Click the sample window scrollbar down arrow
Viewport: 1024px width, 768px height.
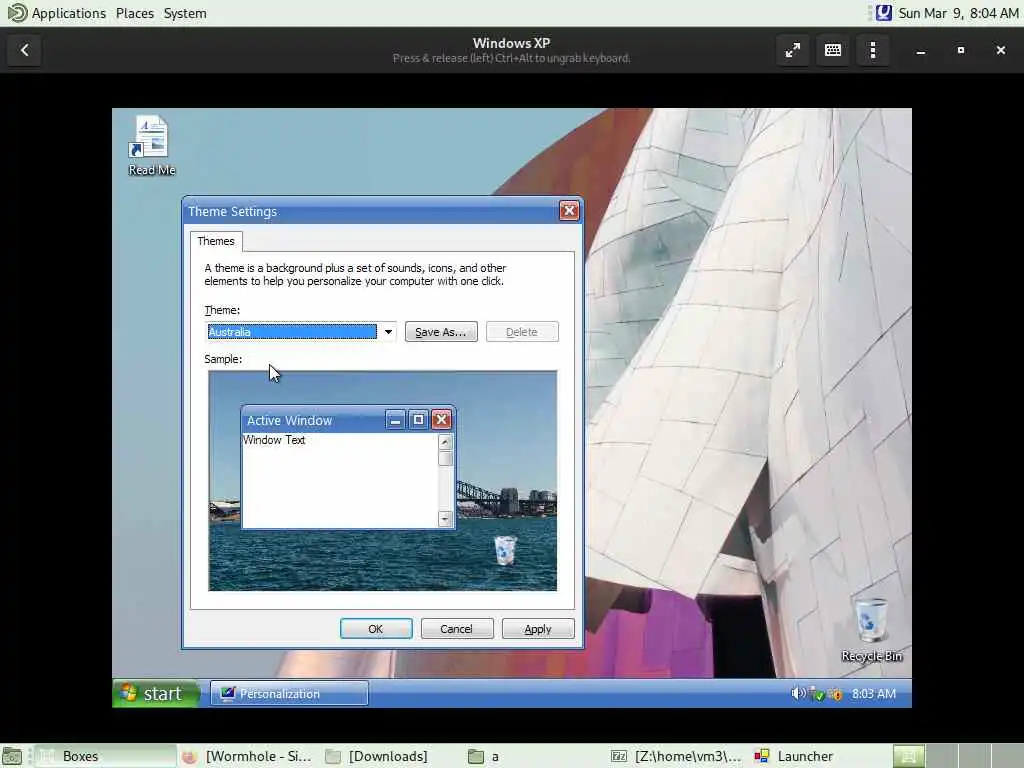[x=445, y=519]
